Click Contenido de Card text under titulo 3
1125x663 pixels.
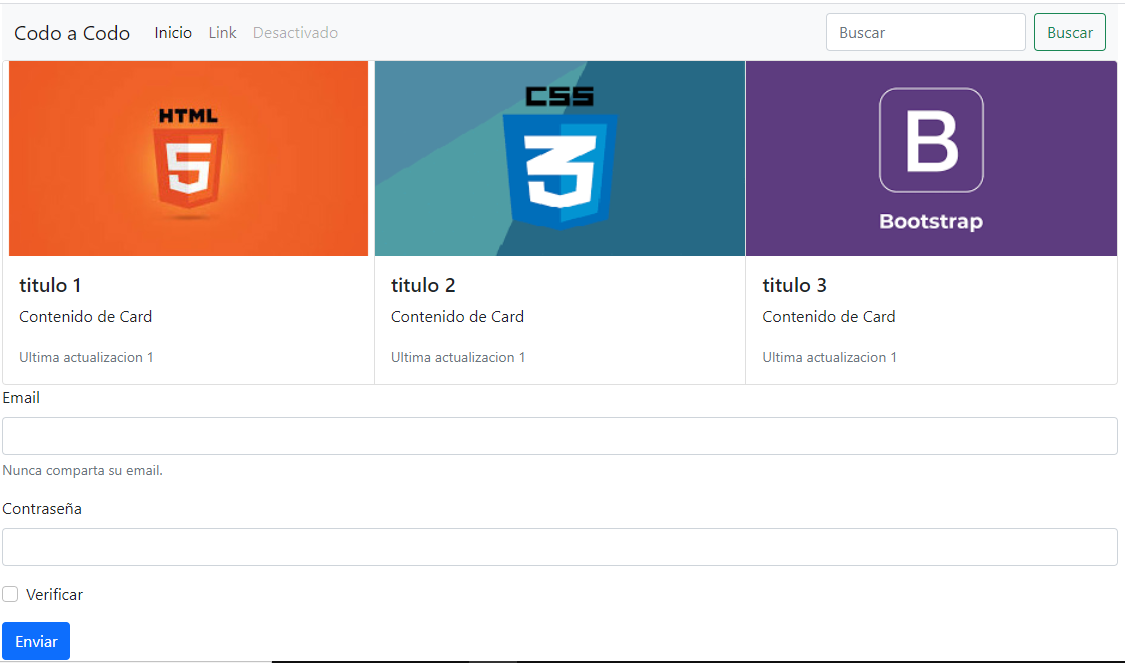[828, 317]
